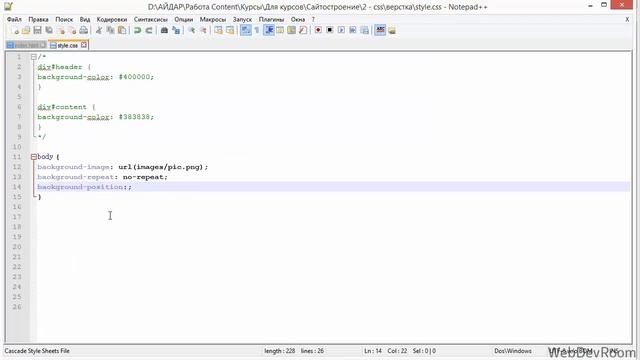Switch to the inactive first document tab
Screen dimensions: 640x360
(26, 45)
